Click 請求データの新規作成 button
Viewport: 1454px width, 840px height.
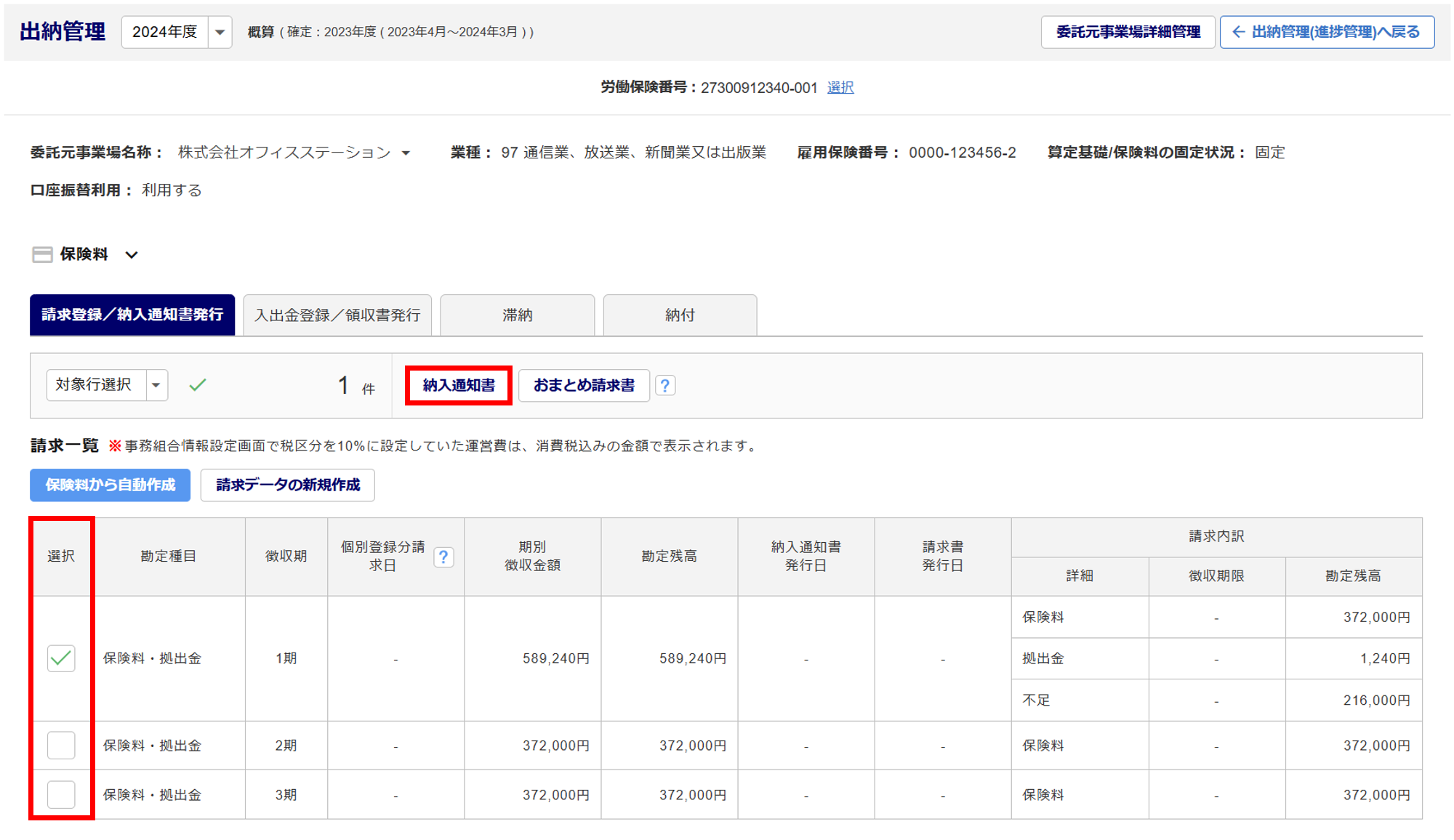288,485
